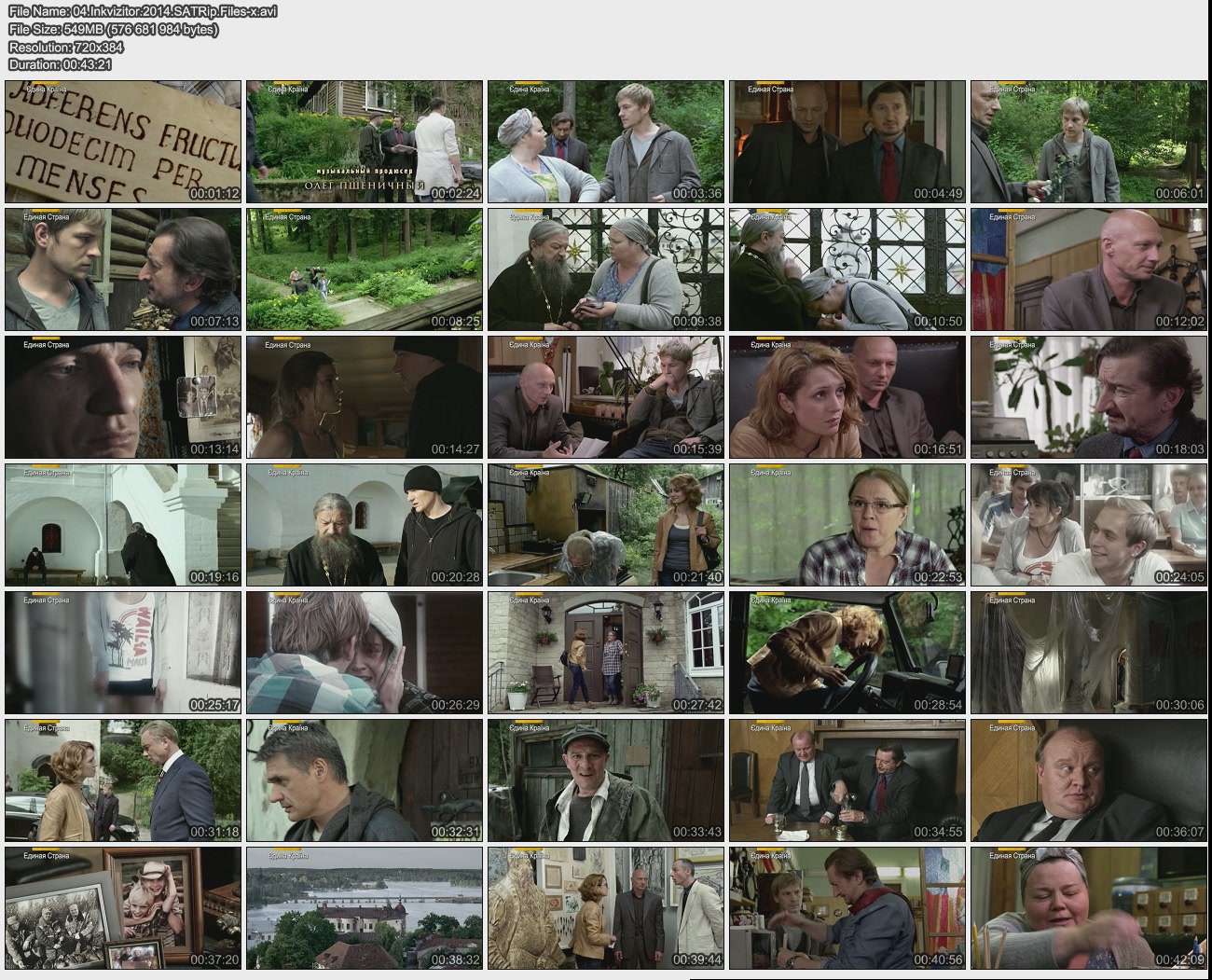Click the File Size 549MB text
The width and height of the screenshot is (1212, 980).
point(113,29)
